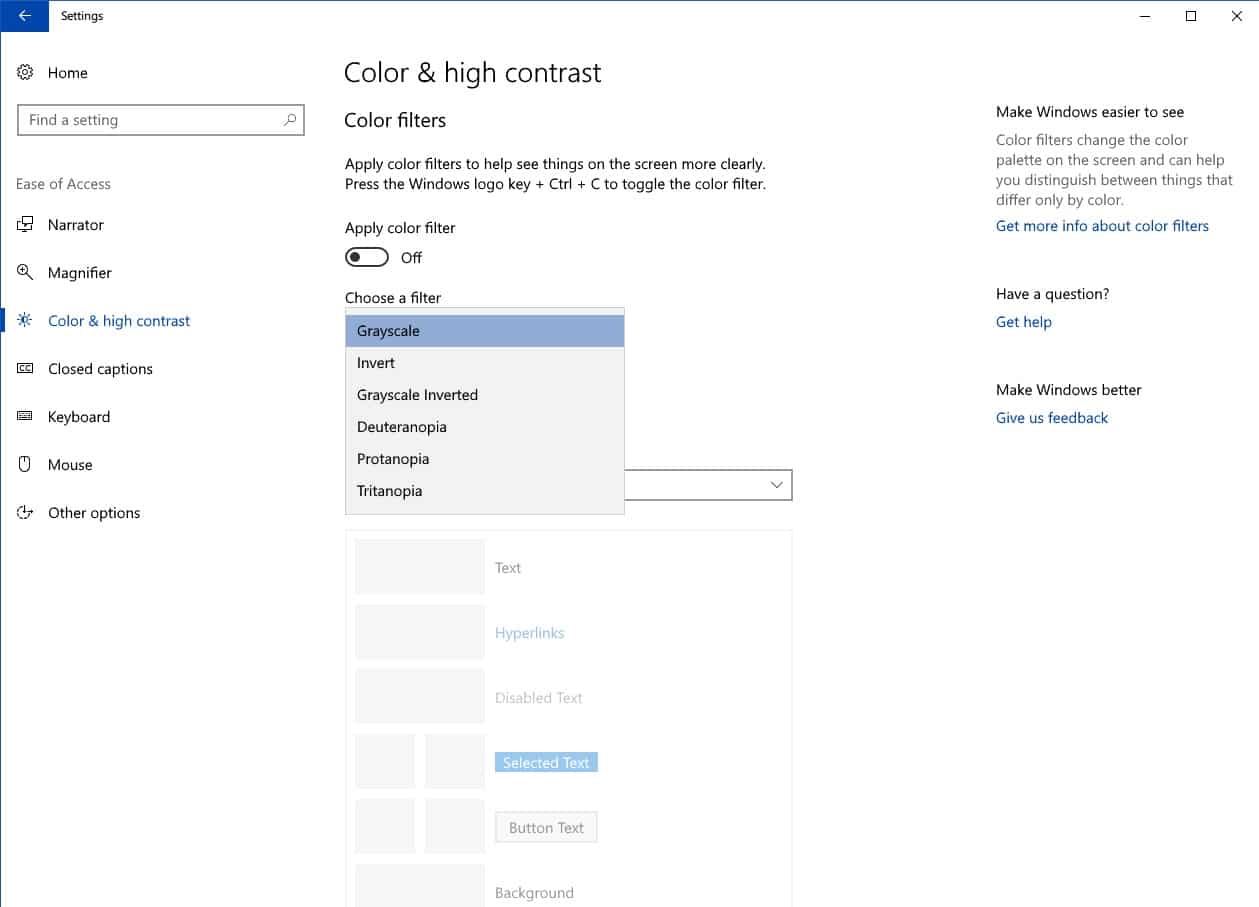
Task: Choose Grayscale Inverted from the list
Action: tap(485, 395)
